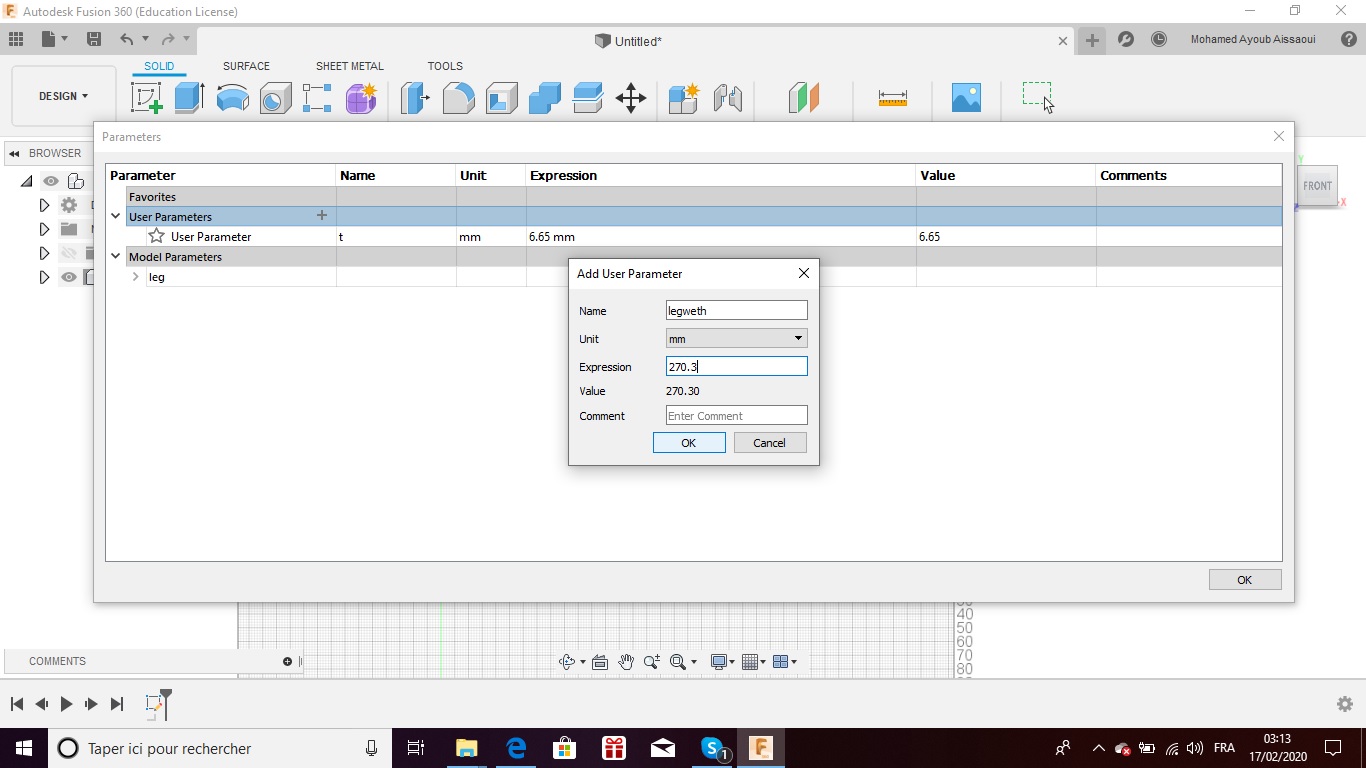The image size is (1366, 768).
Task: Select the Create Sketch tool
Action: click(147, 98)
